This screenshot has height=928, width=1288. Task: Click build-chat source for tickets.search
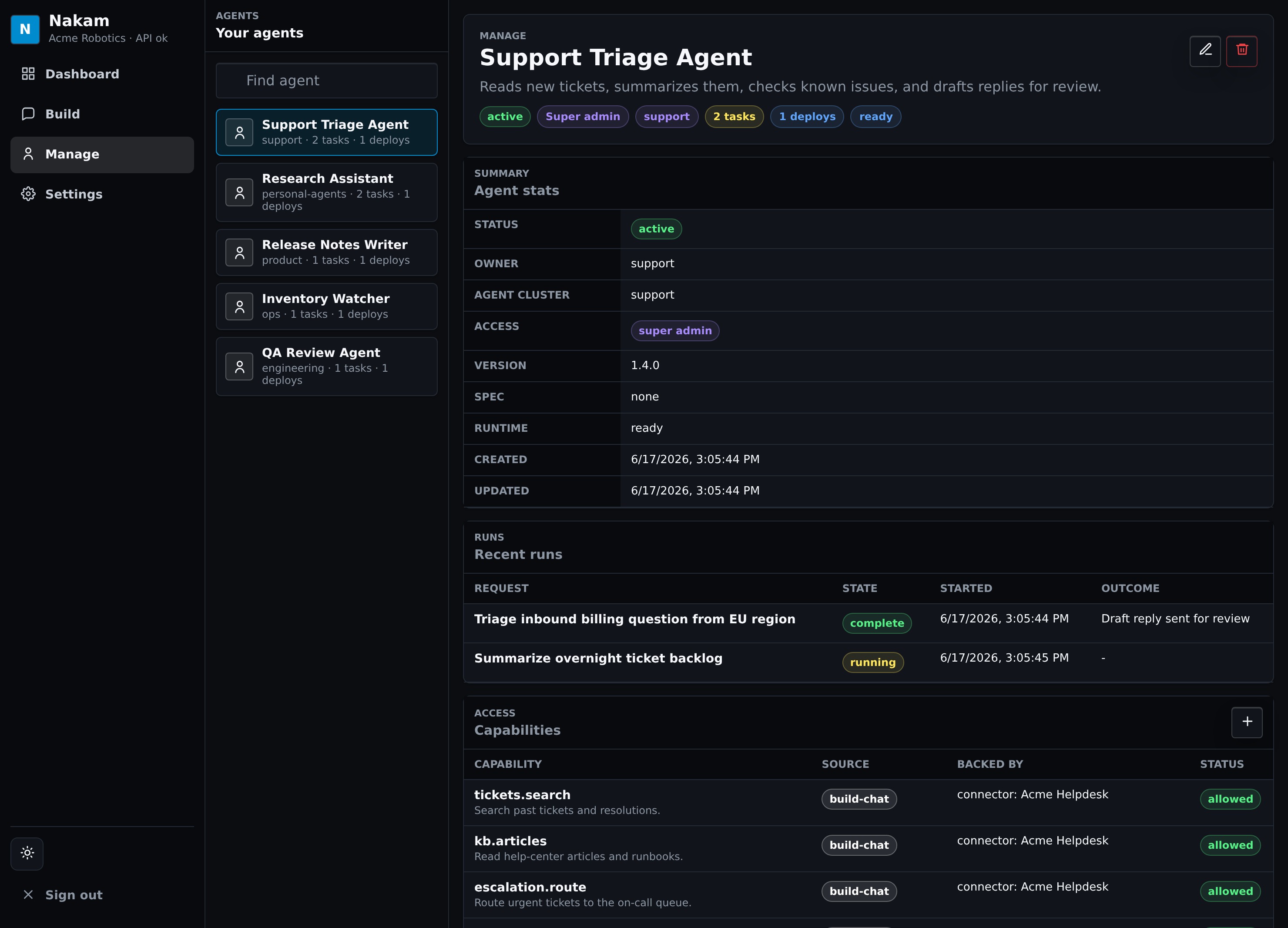[859, 799]
